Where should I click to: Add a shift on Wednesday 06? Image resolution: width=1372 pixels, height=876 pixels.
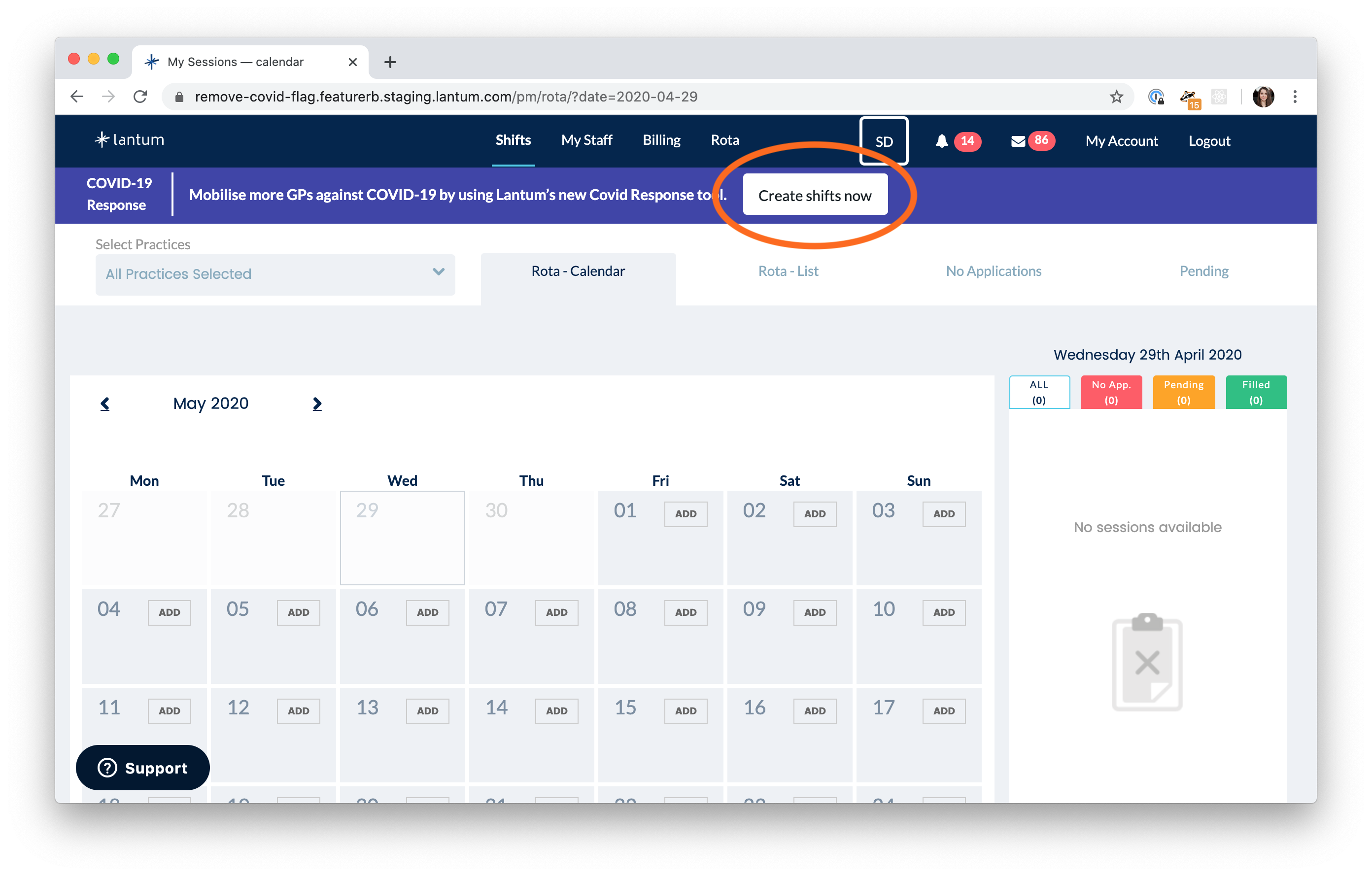click(427, 612)
